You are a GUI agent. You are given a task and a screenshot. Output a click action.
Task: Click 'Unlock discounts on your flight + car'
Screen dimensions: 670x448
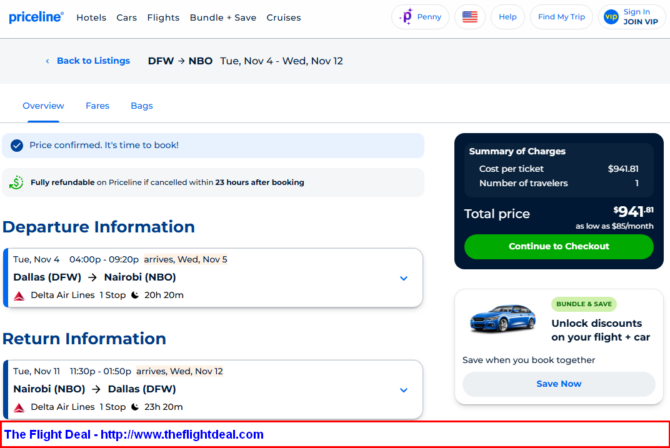600,330
